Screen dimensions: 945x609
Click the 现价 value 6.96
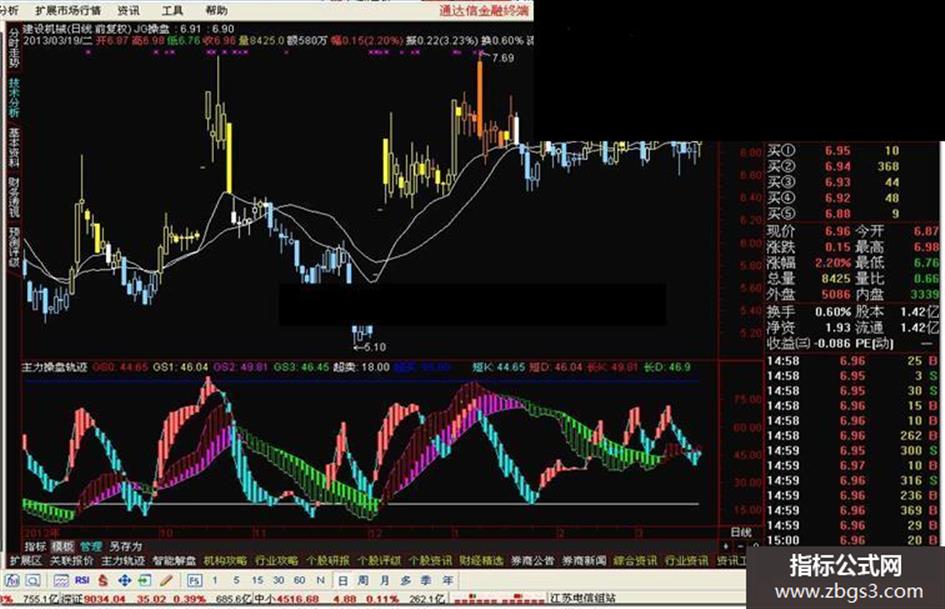tap(838, 232)
